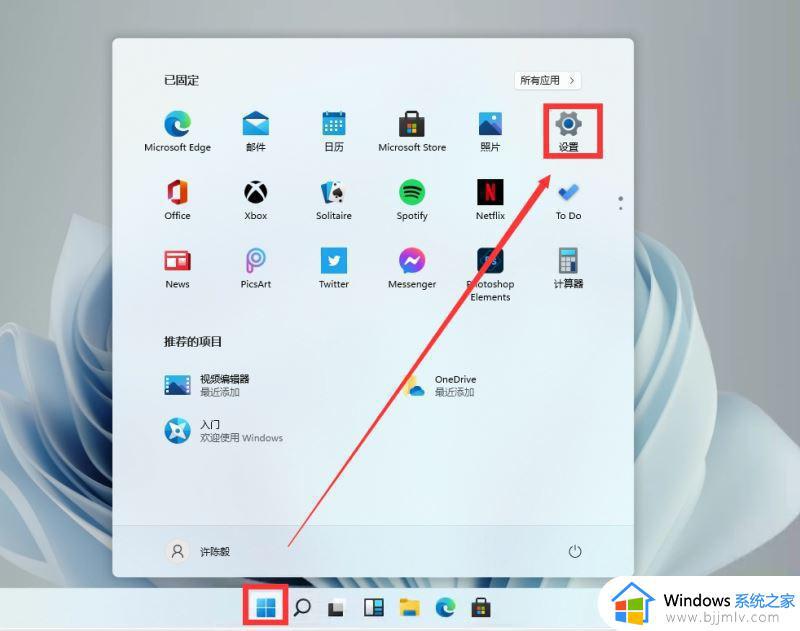800x631 pixels.
Task: Click the 所有应用 all apps button
Action: (547, 80)
